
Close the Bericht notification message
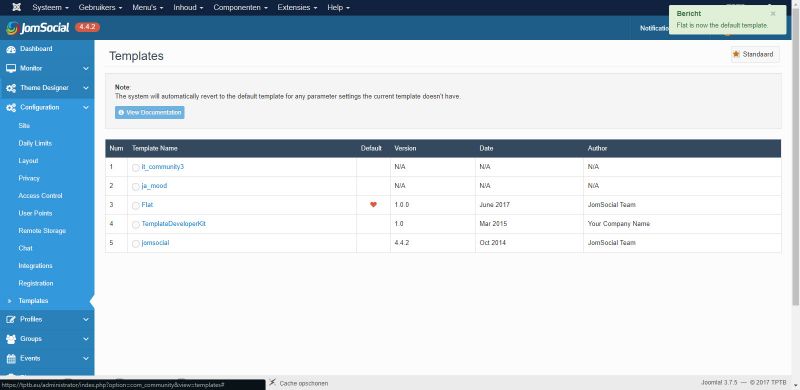click(773, 14)
